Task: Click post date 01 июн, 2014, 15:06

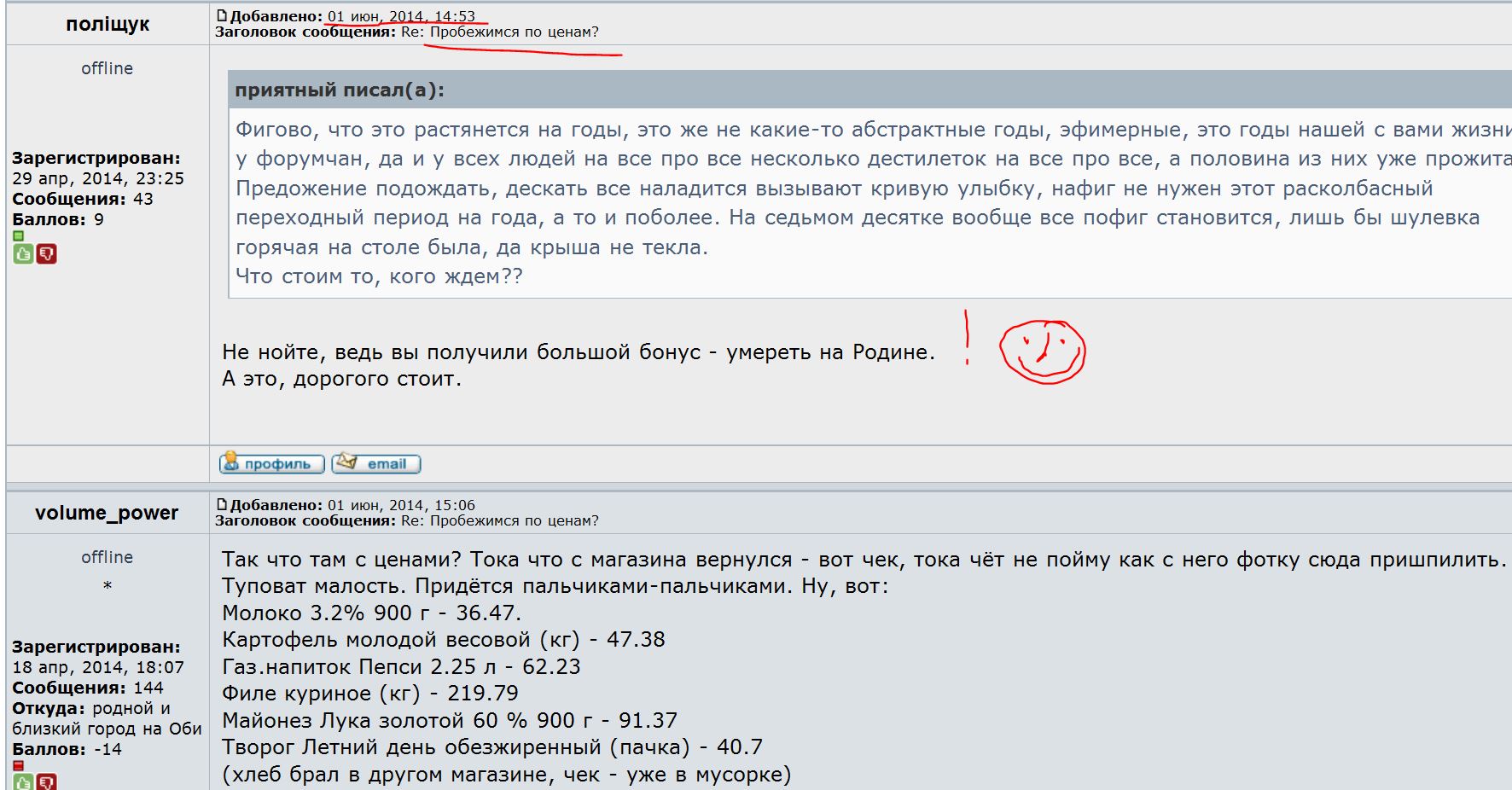Action: 401,505
